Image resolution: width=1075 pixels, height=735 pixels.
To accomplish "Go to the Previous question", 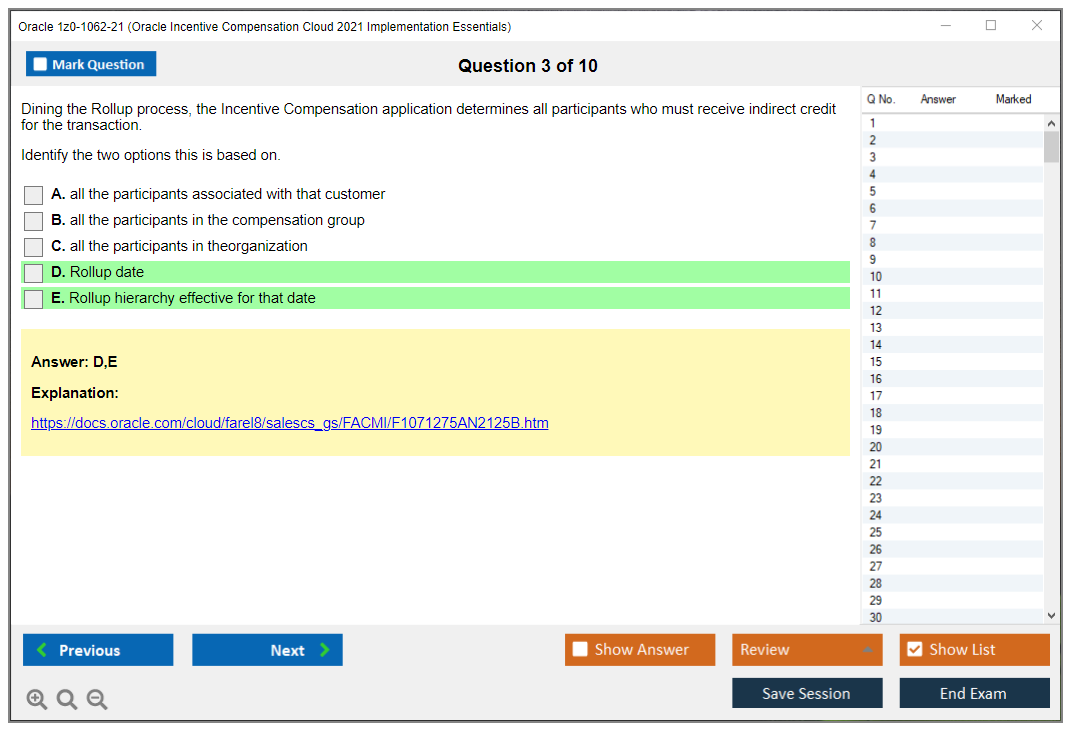I will [97, 649].
